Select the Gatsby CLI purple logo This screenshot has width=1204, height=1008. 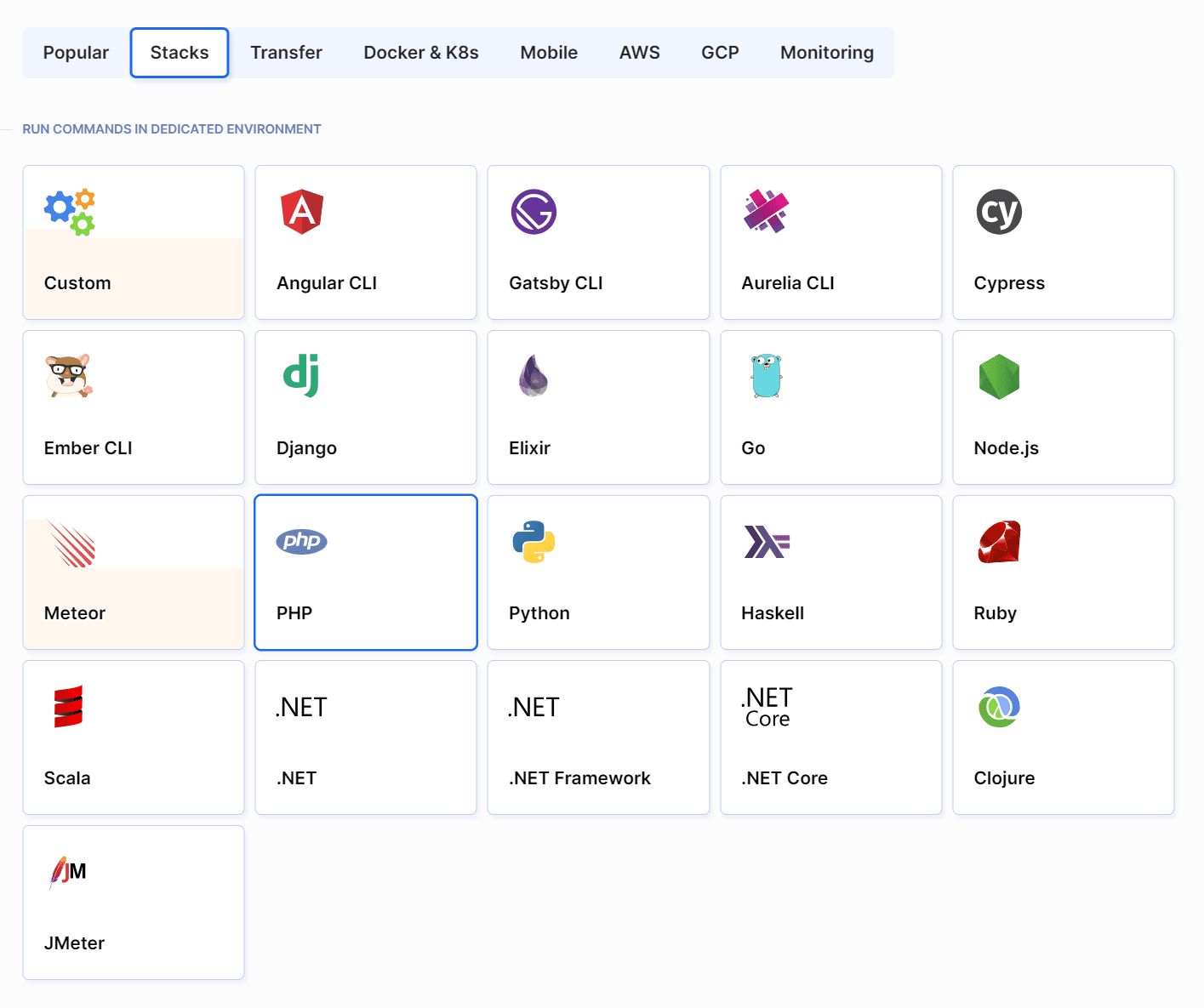point(534,212)
